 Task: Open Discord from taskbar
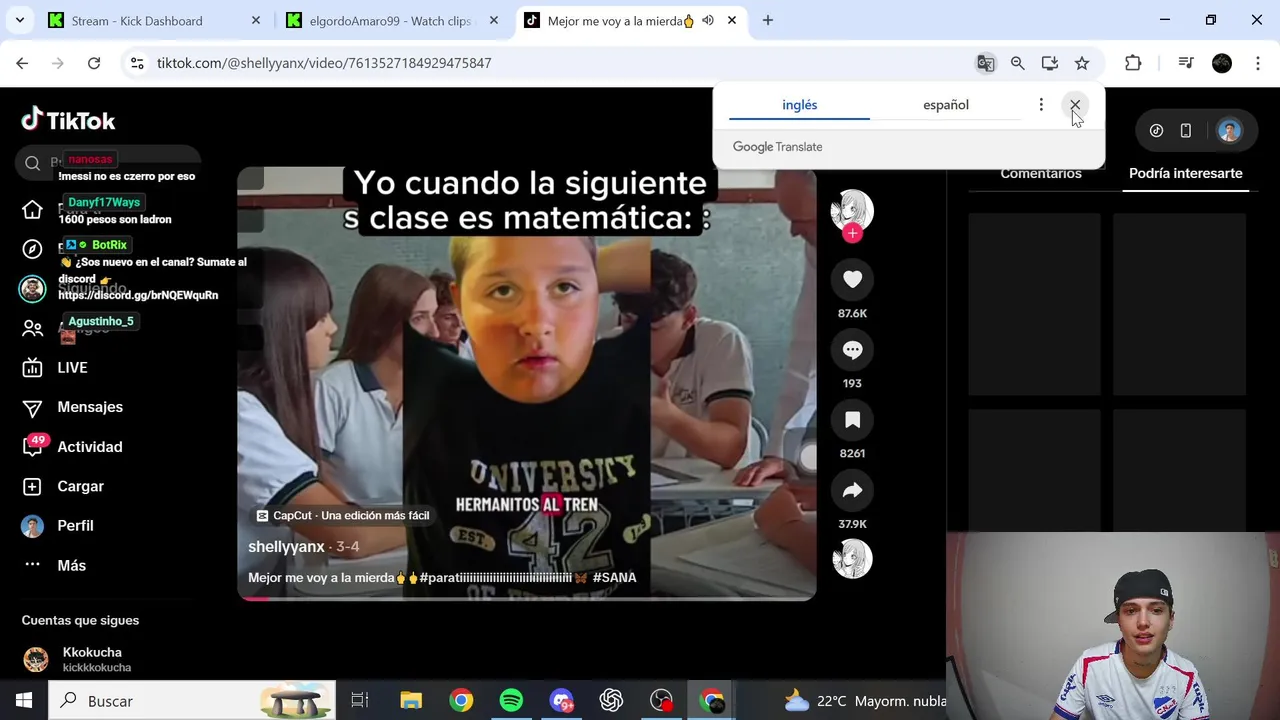[561, 701]
